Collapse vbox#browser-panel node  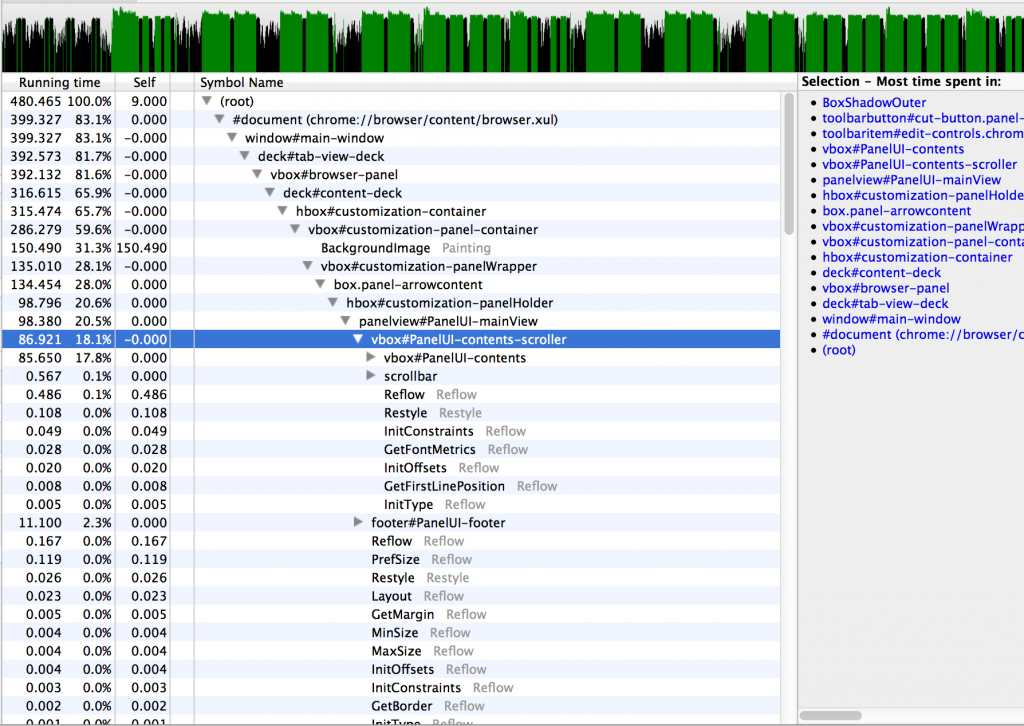click(257, 174)
